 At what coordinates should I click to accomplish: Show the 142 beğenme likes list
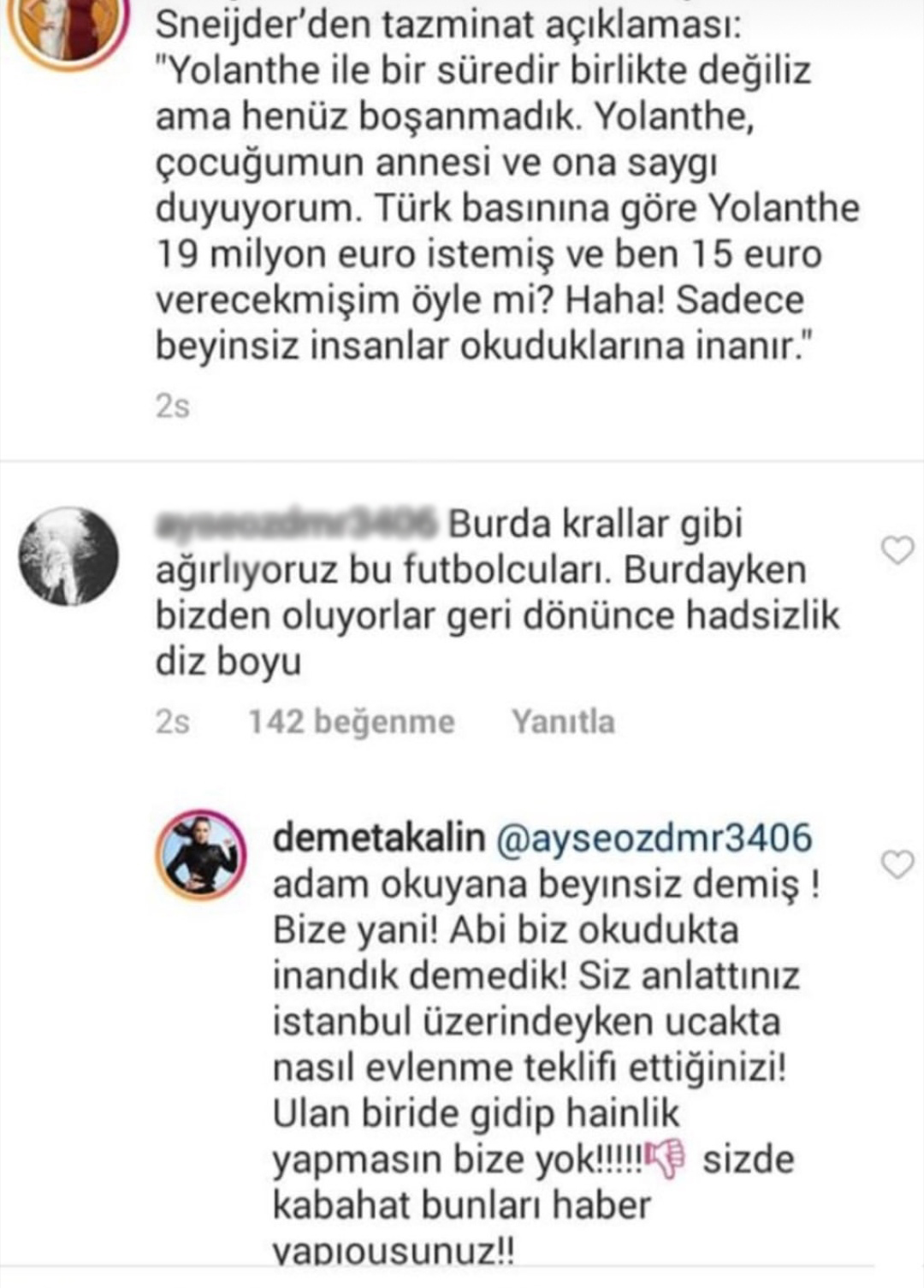351,721
